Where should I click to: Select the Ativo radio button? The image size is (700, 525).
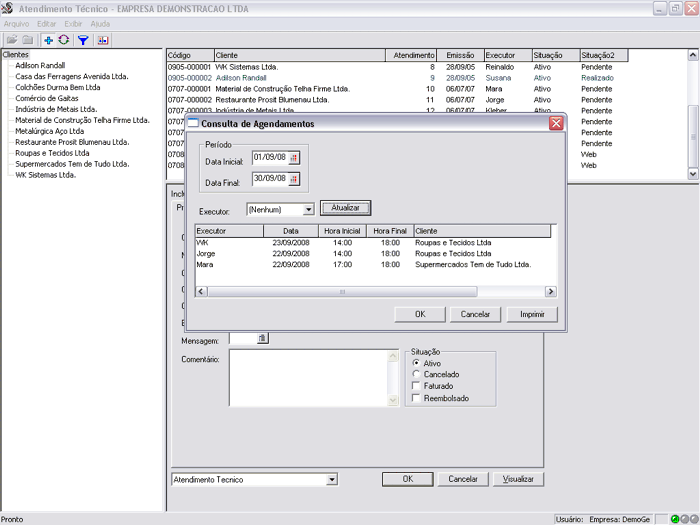[416, 363]
